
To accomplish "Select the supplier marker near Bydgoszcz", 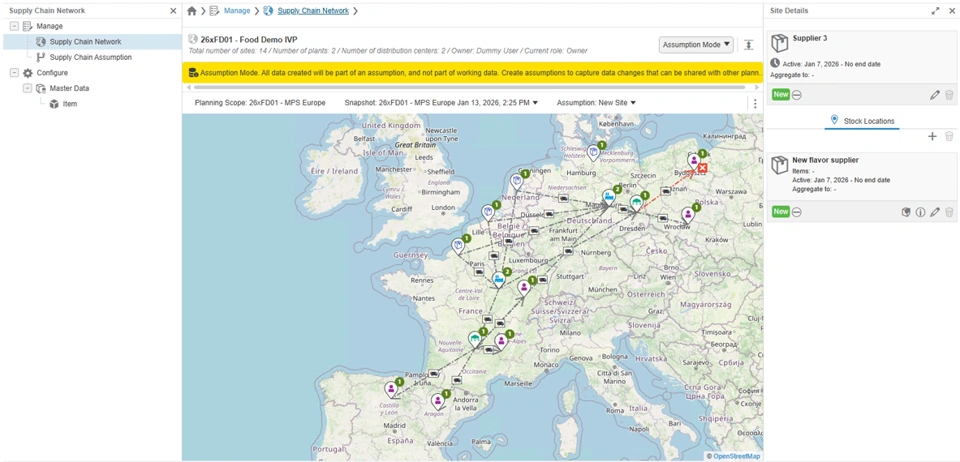I will tap(694, 162).
